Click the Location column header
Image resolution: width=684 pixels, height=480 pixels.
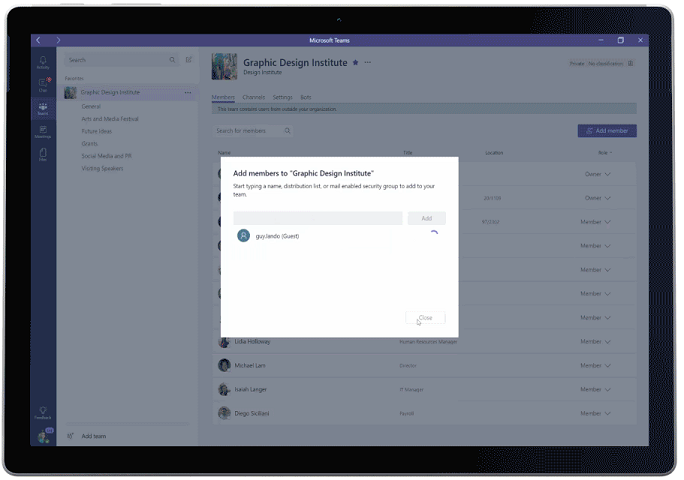pyautogui.click(x=494, y=153)
